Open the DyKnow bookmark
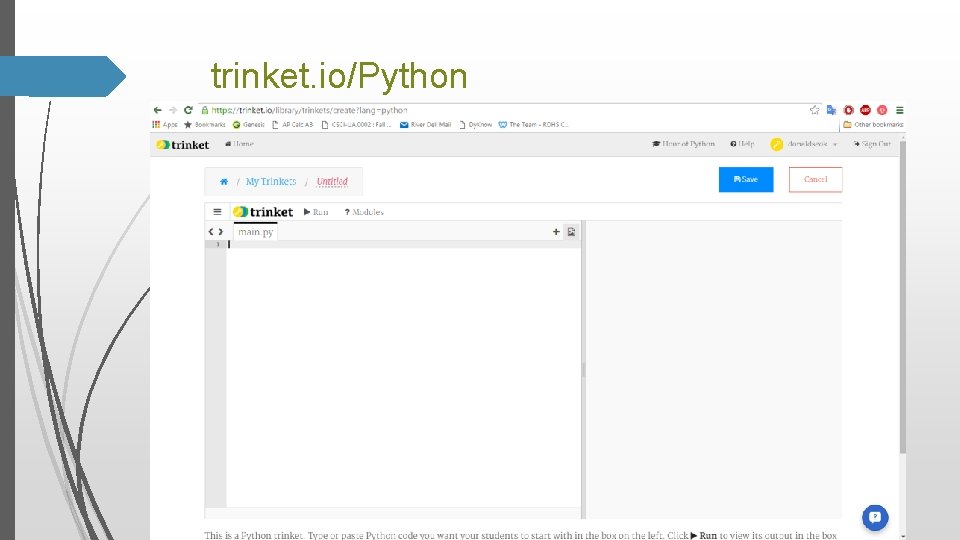This screenshot has width=960, height=540. pos(476,124)
